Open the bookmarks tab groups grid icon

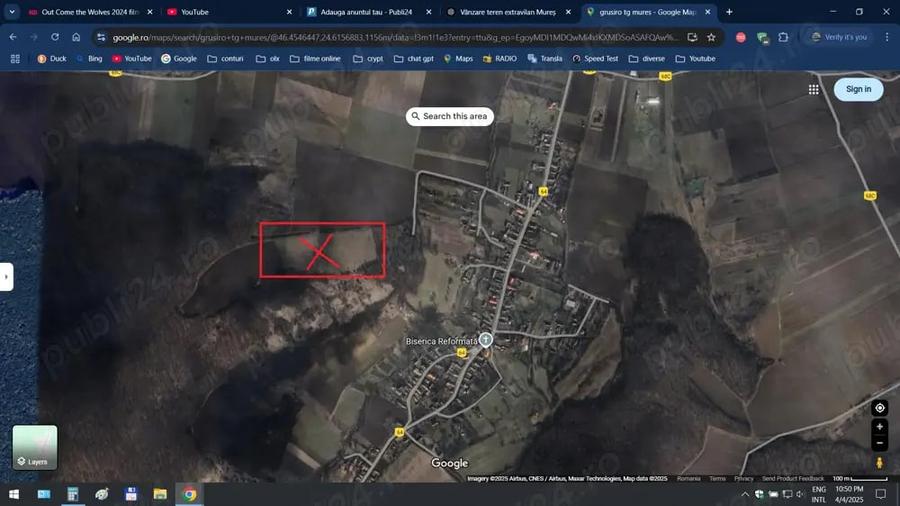click(15, 59)
